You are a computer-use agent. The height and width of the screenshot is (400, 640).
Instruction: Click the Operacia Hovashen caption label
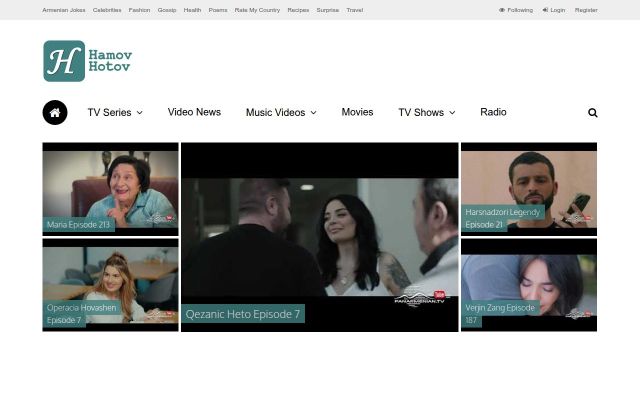pos(81,314)
